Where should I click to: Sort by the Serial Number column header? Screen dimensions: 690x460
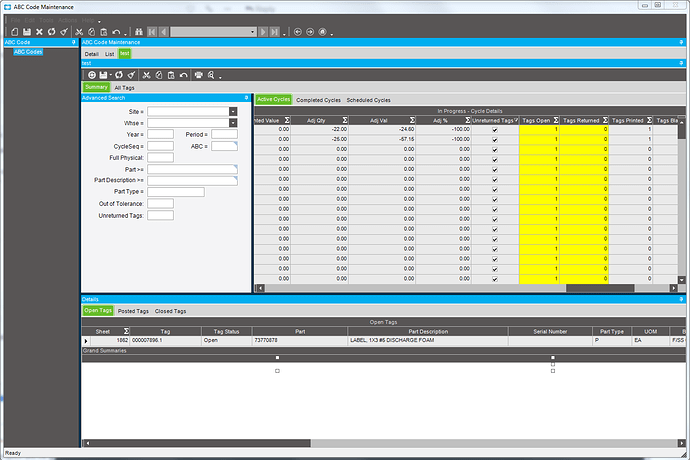[x=550, y=331]
